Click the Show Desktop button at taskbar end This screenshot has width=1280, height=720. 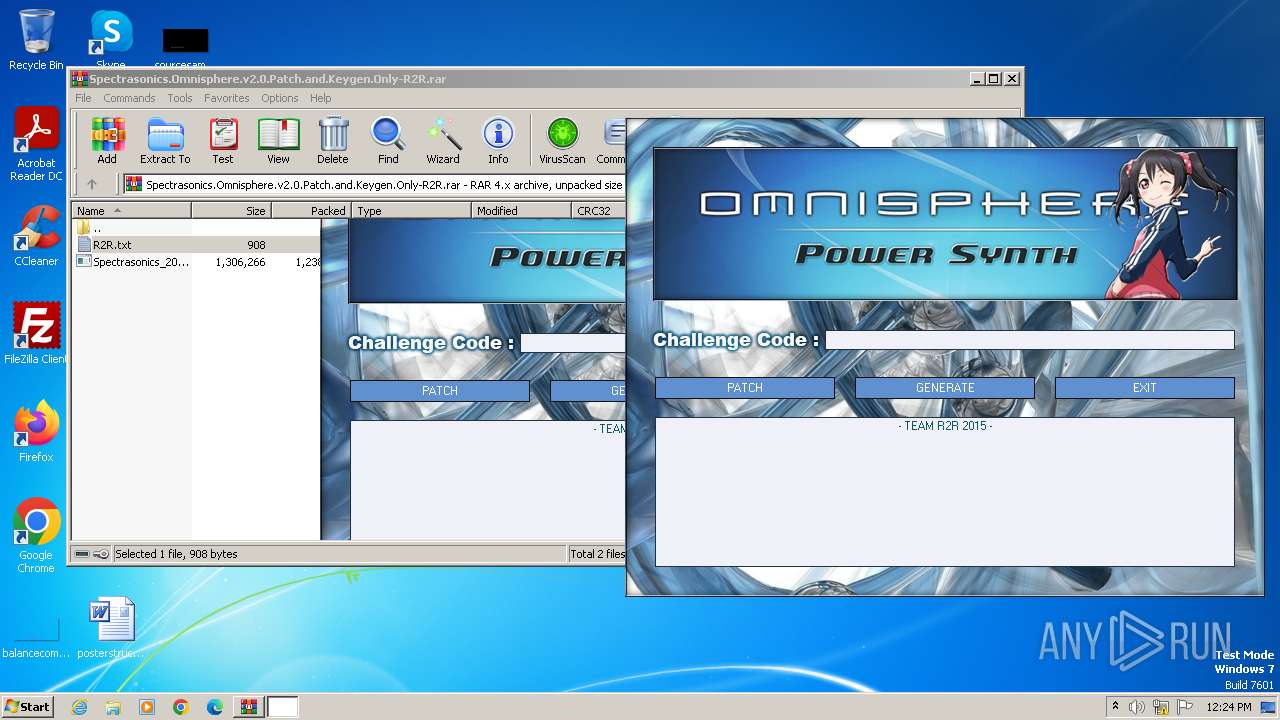1270,707
